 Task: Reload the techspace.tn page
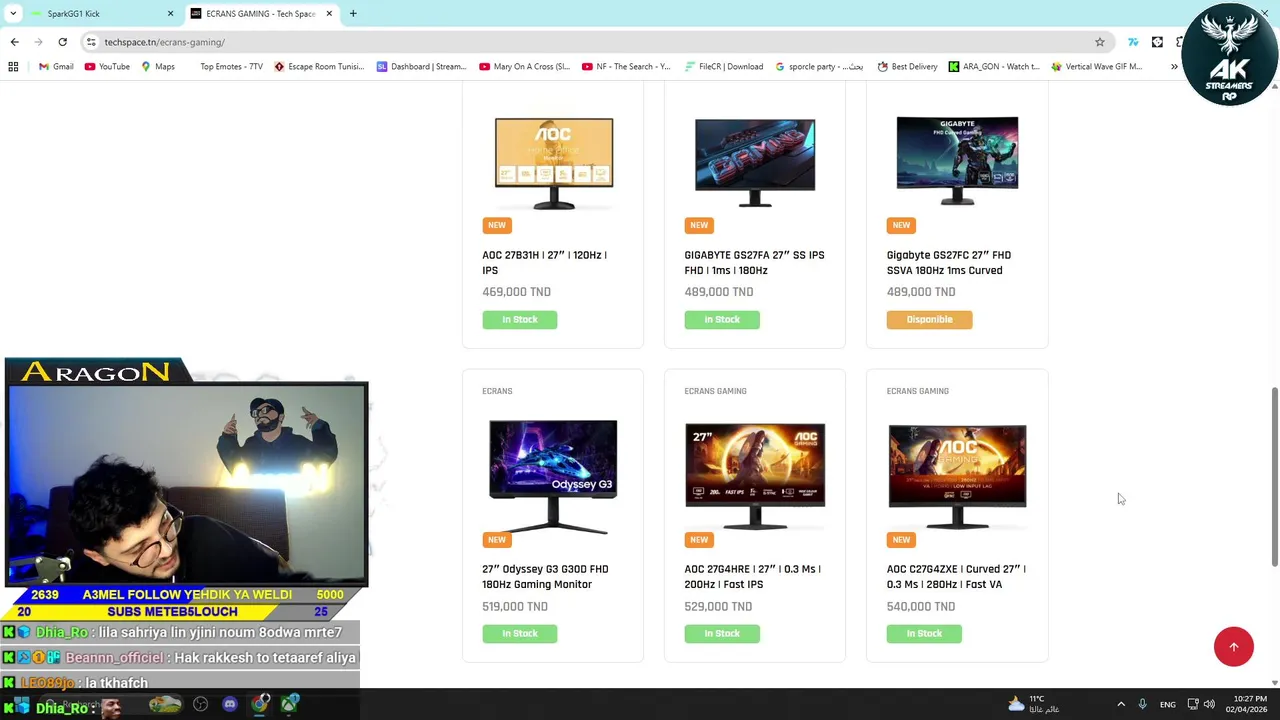pos(62,42)
